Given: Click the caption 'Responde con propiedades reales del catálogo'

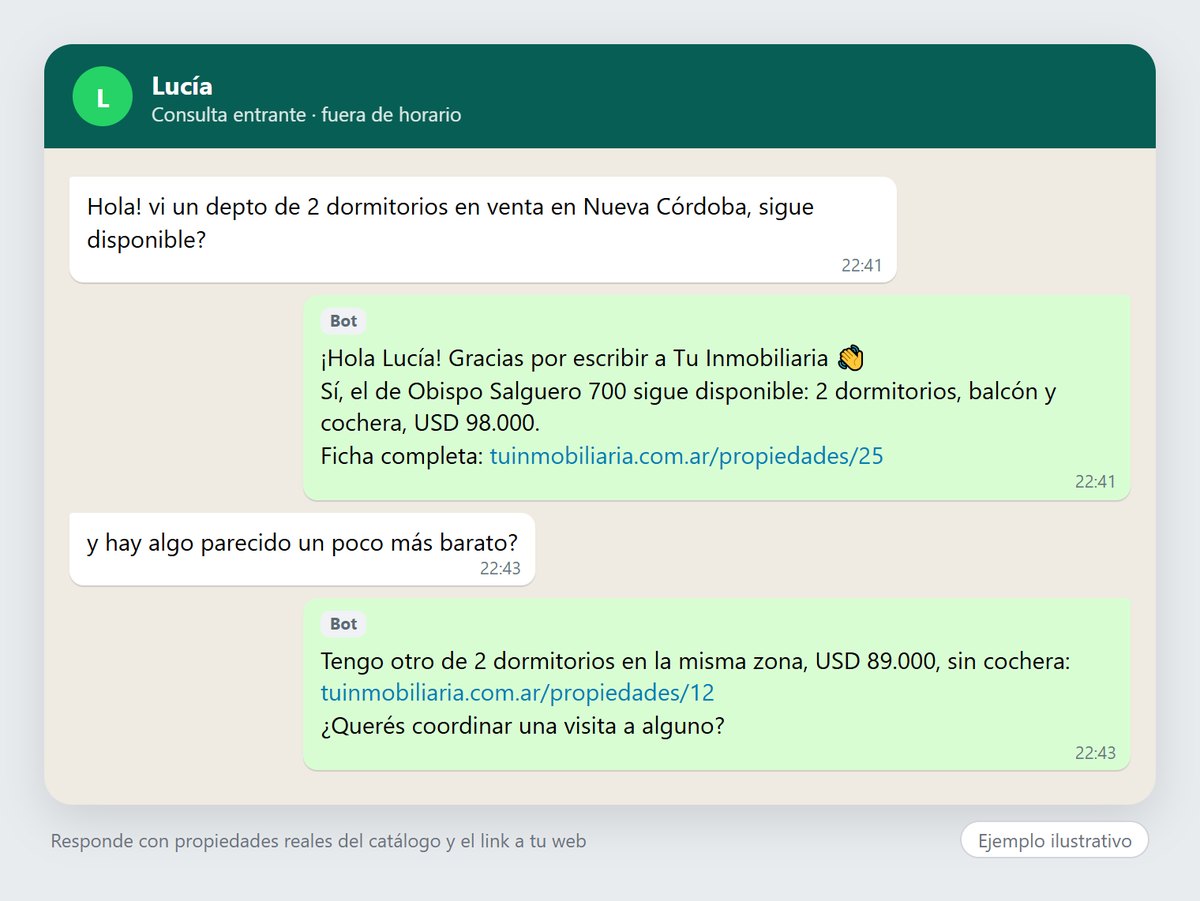Looking at the screenshot, I should tap(246, 842).
